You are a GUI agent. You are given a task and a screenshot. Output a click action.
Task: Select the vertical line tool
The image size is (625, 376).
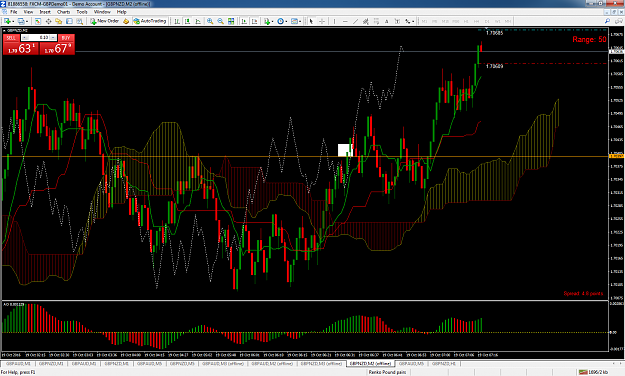tap(334, 21)
